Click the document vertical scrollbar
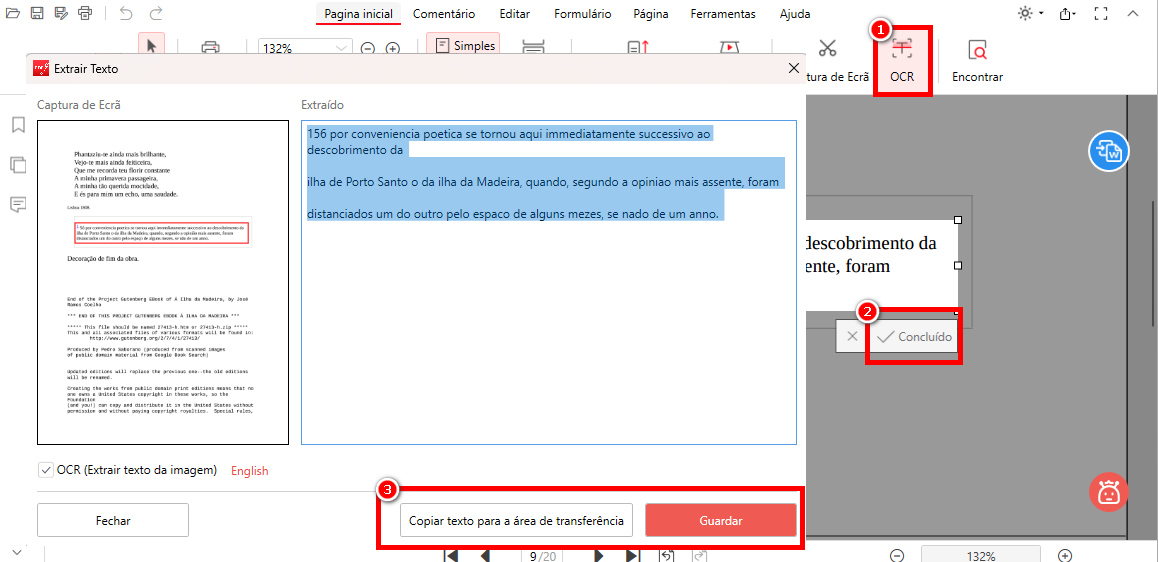 pos(1152,262)
